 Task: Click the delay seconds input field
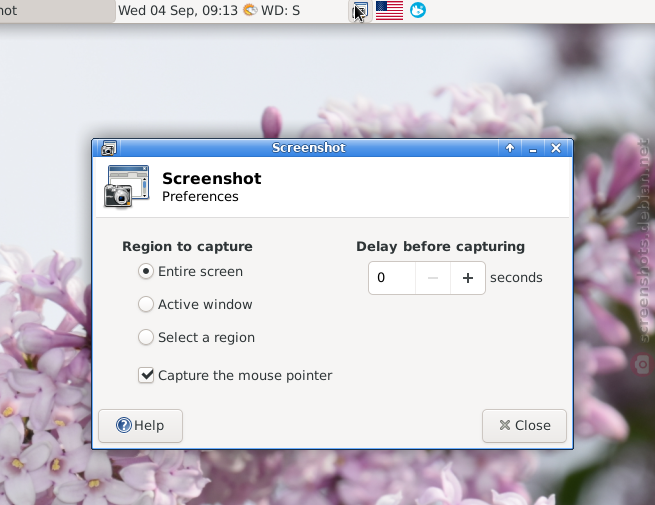click(392, 278)
